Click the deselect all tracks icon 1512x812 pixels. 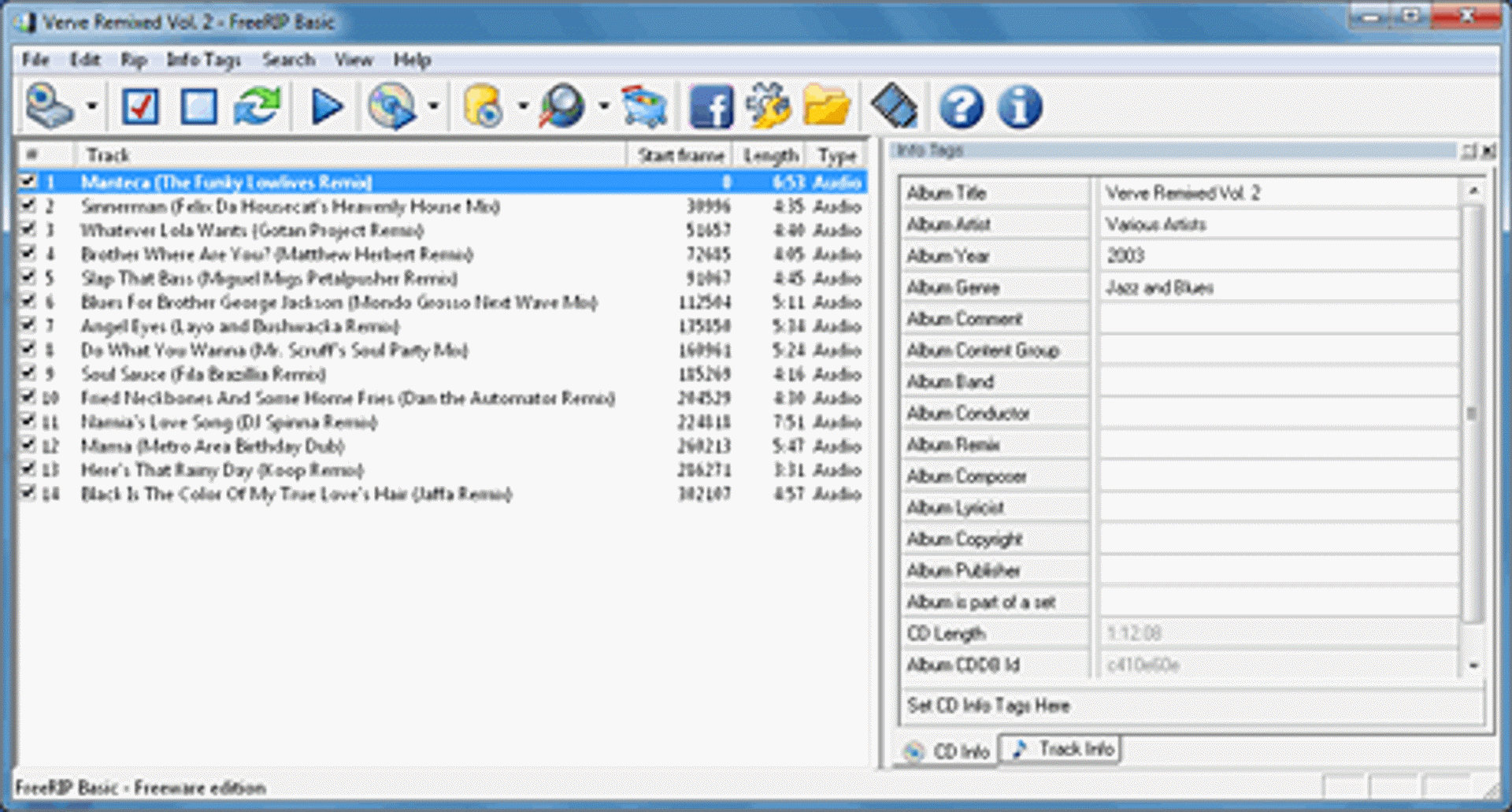tap(198, 106)
